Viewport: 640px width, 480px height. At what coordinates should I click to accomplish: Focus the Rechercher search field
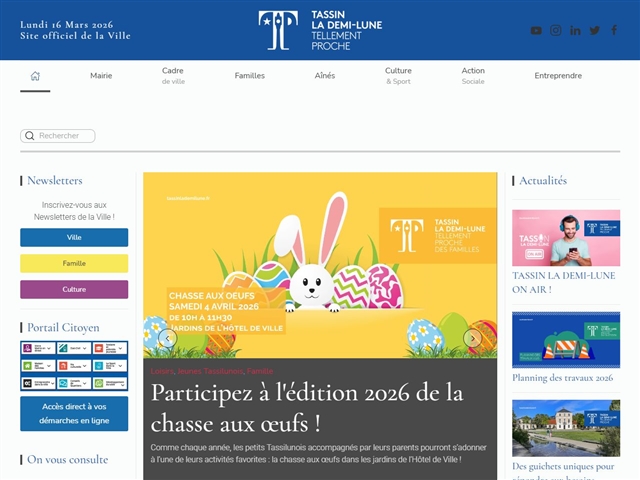58,136
